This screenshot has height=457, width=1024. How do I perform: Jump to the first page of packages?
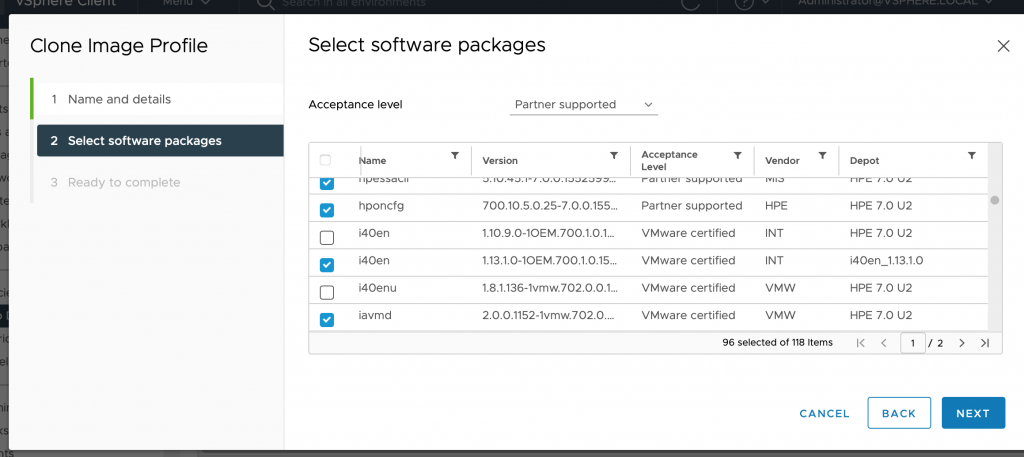click(x=861, y=343)
